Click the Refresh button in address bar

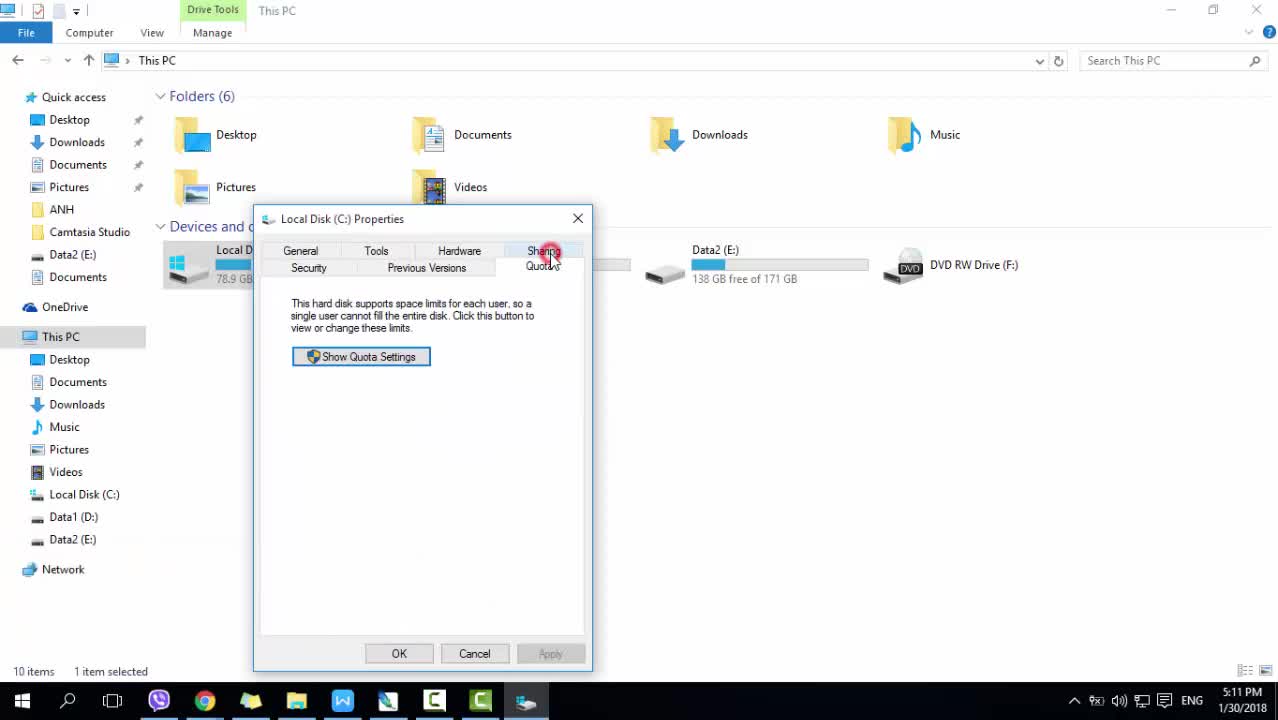pyautogui.click(x=1059, y=61)
